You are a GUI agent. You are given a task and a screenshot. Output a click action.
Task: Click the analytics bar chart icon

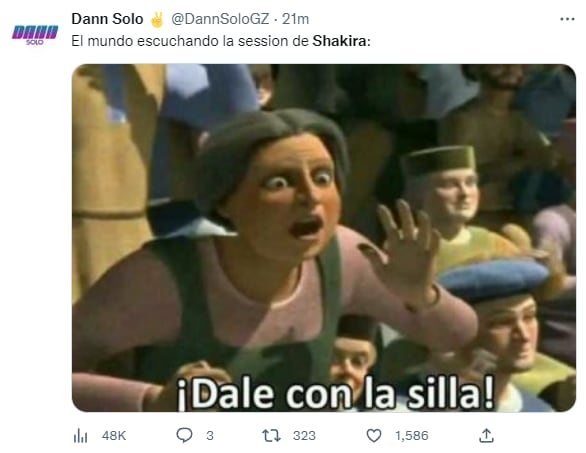pyautogui.click(x=80, y=436)
